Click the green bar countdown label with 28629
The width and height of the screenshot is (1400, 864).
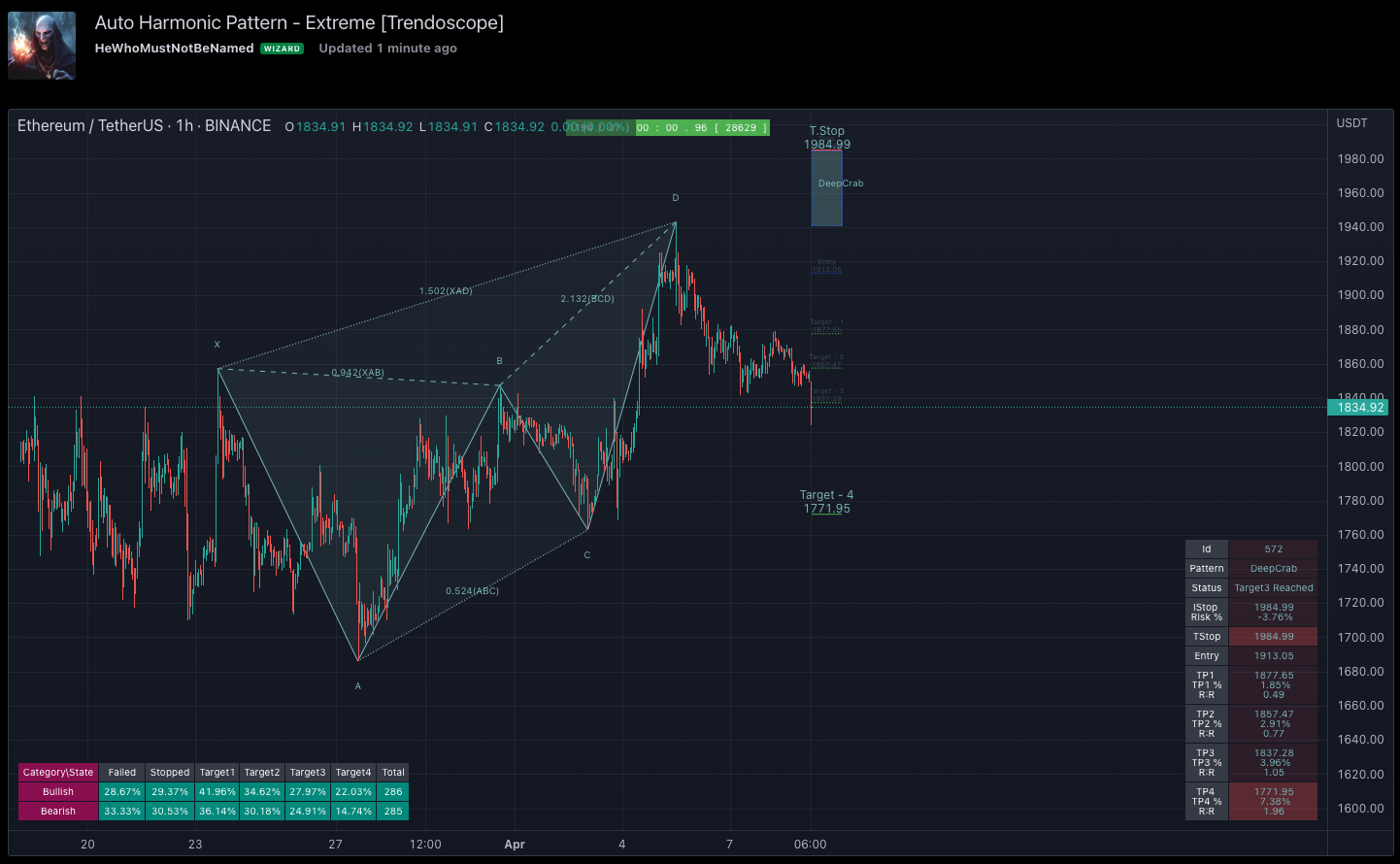click(702, 127)
